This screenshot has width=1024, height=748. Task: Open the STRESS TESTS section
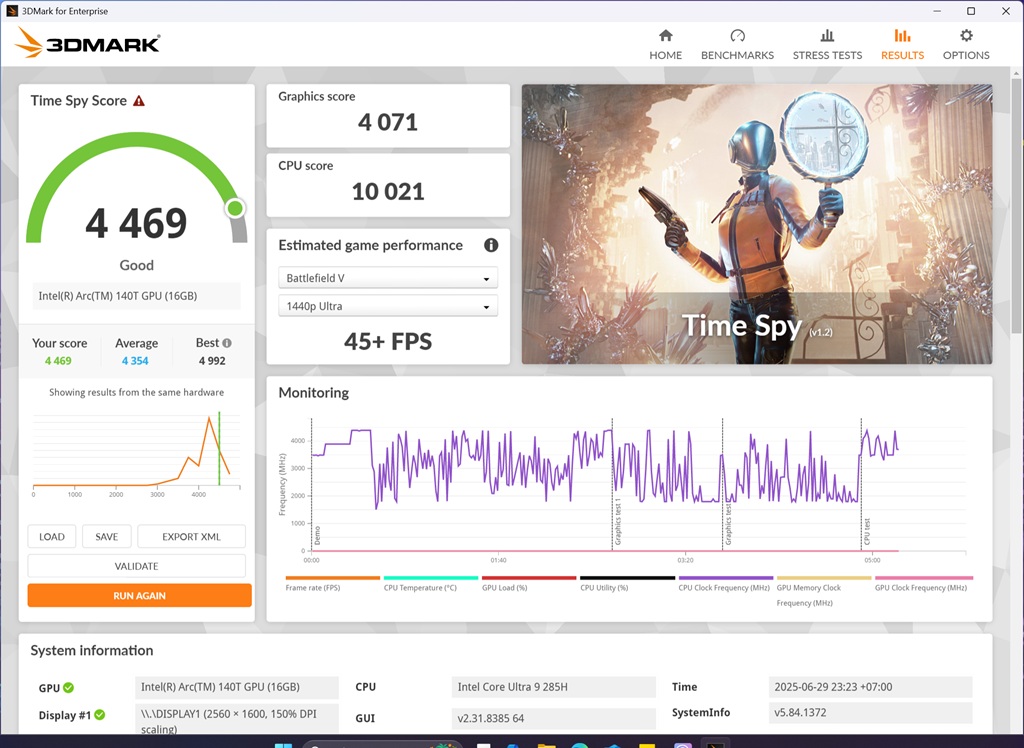tap(827, 44)
